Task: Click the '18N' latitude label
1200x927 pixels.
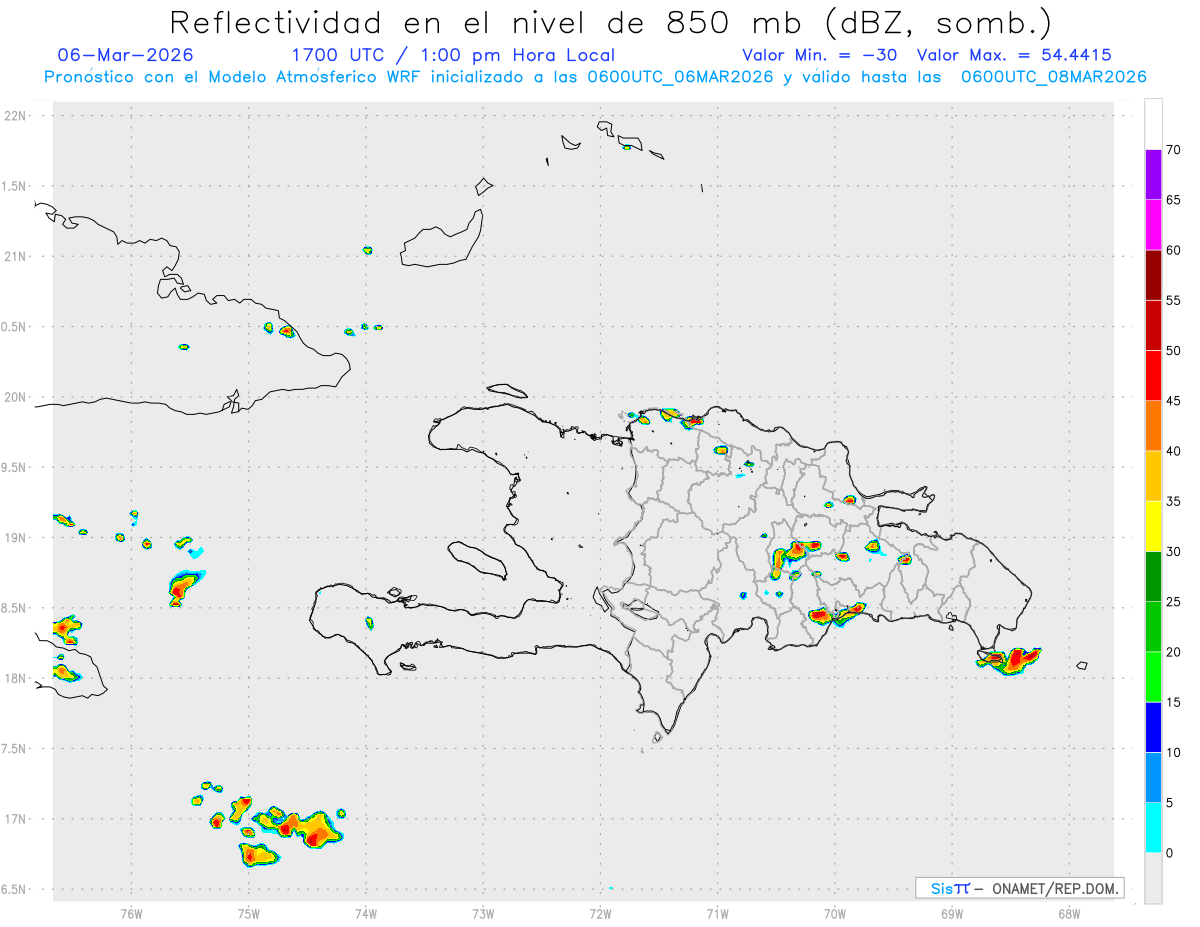Action: click(x=17, y=679)
